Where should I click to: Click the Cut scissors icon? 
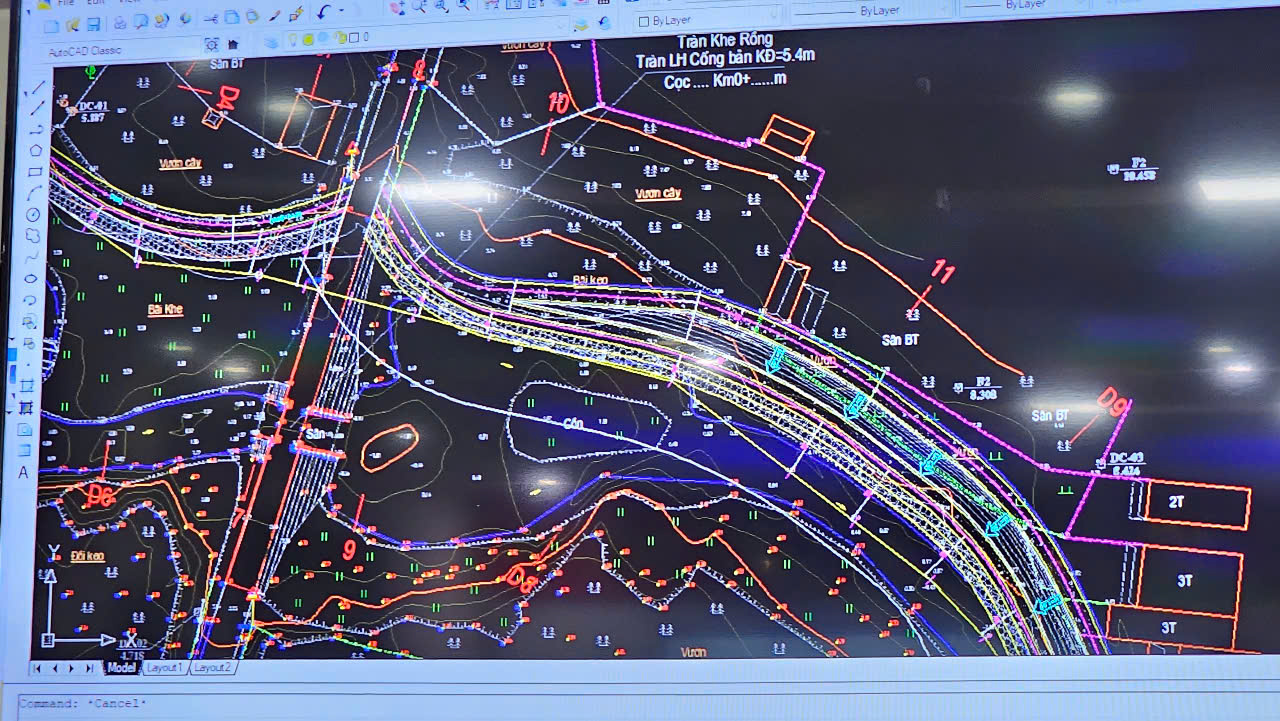click(210, 18)
